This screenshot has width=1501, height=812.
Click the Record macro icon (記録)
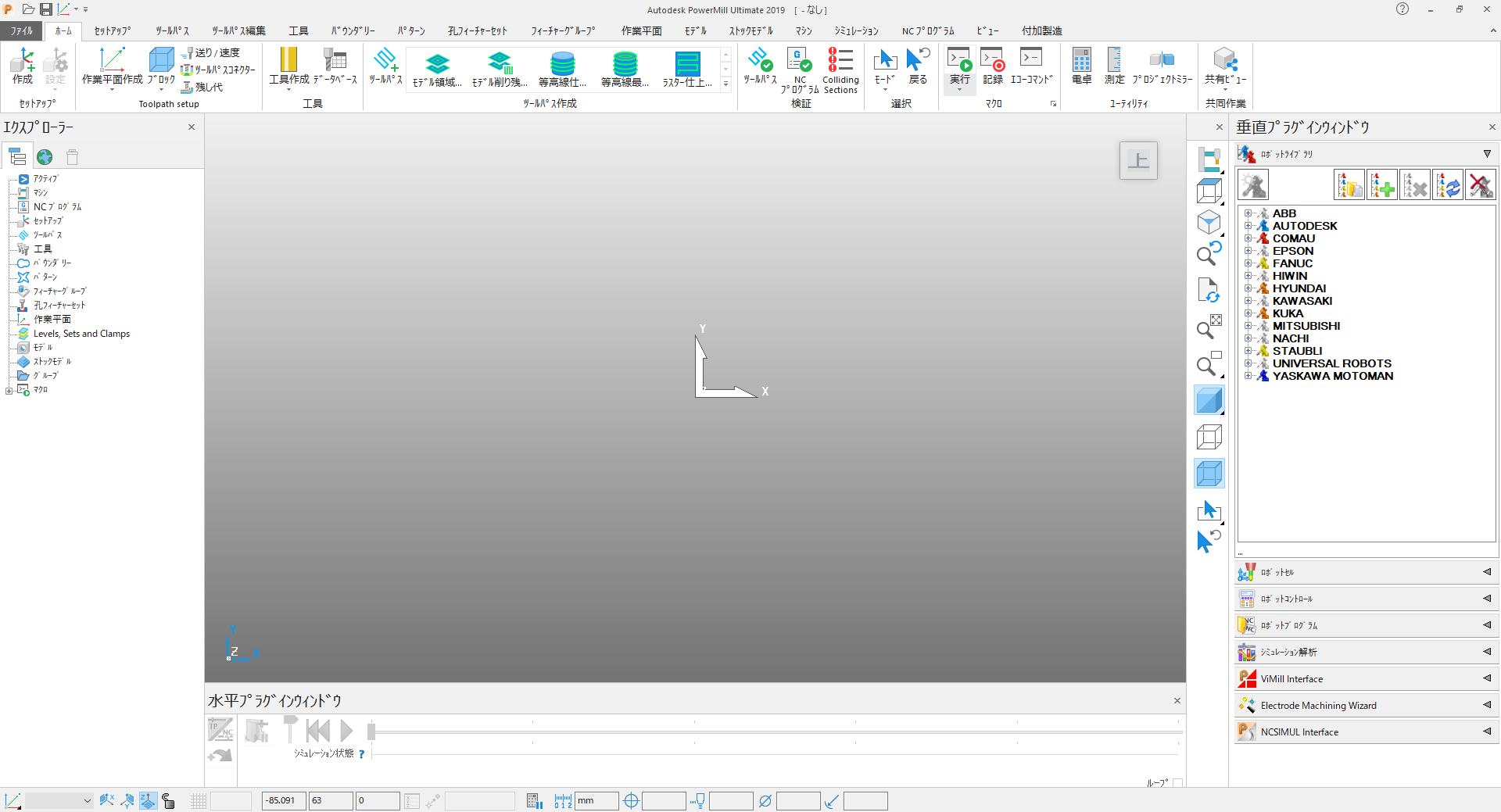(x=993, y=66)
